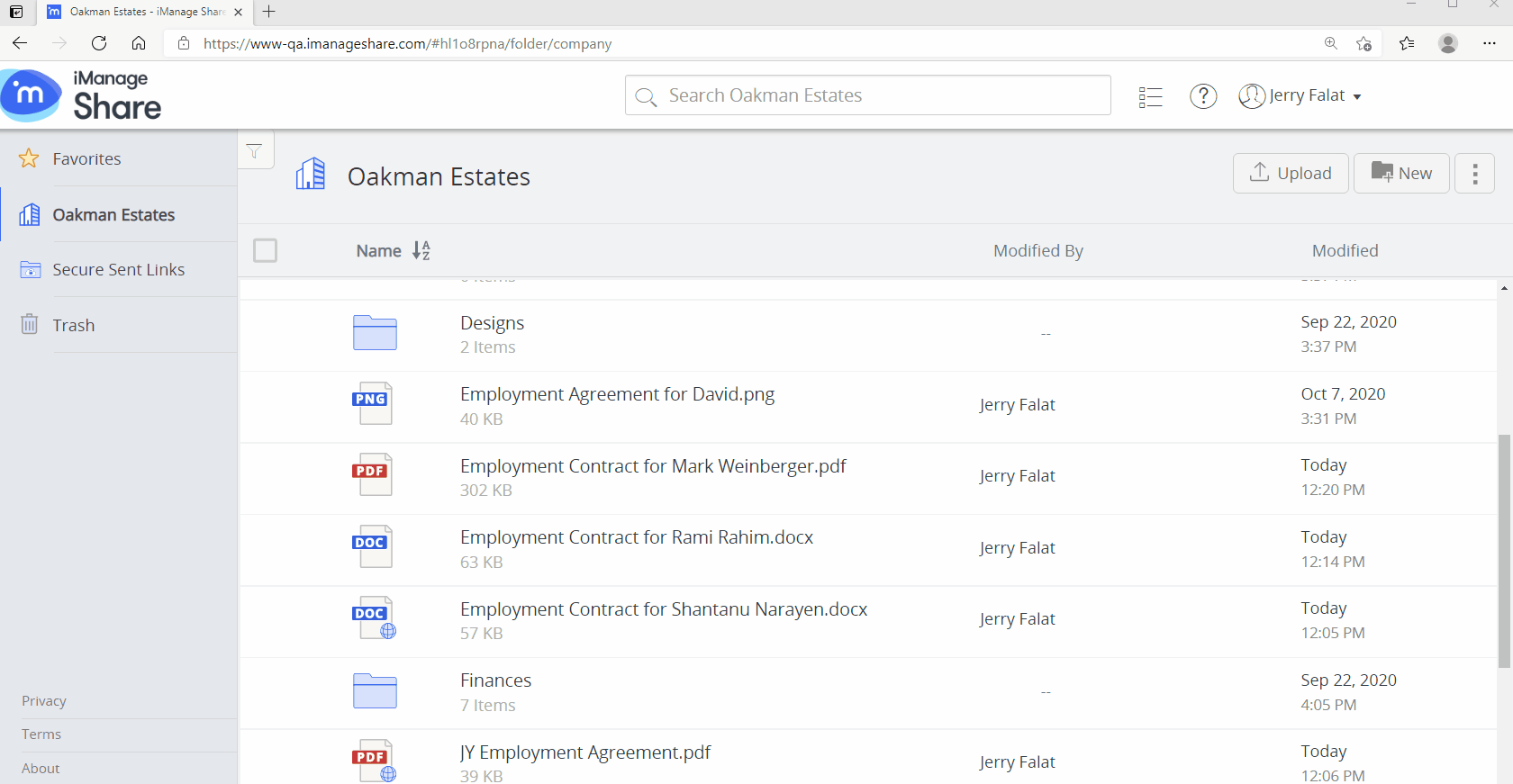This screenshot has height=784, width=1513.
Task: Click PDF icon for Mark Weinberger contract
Action: [371, 474]
